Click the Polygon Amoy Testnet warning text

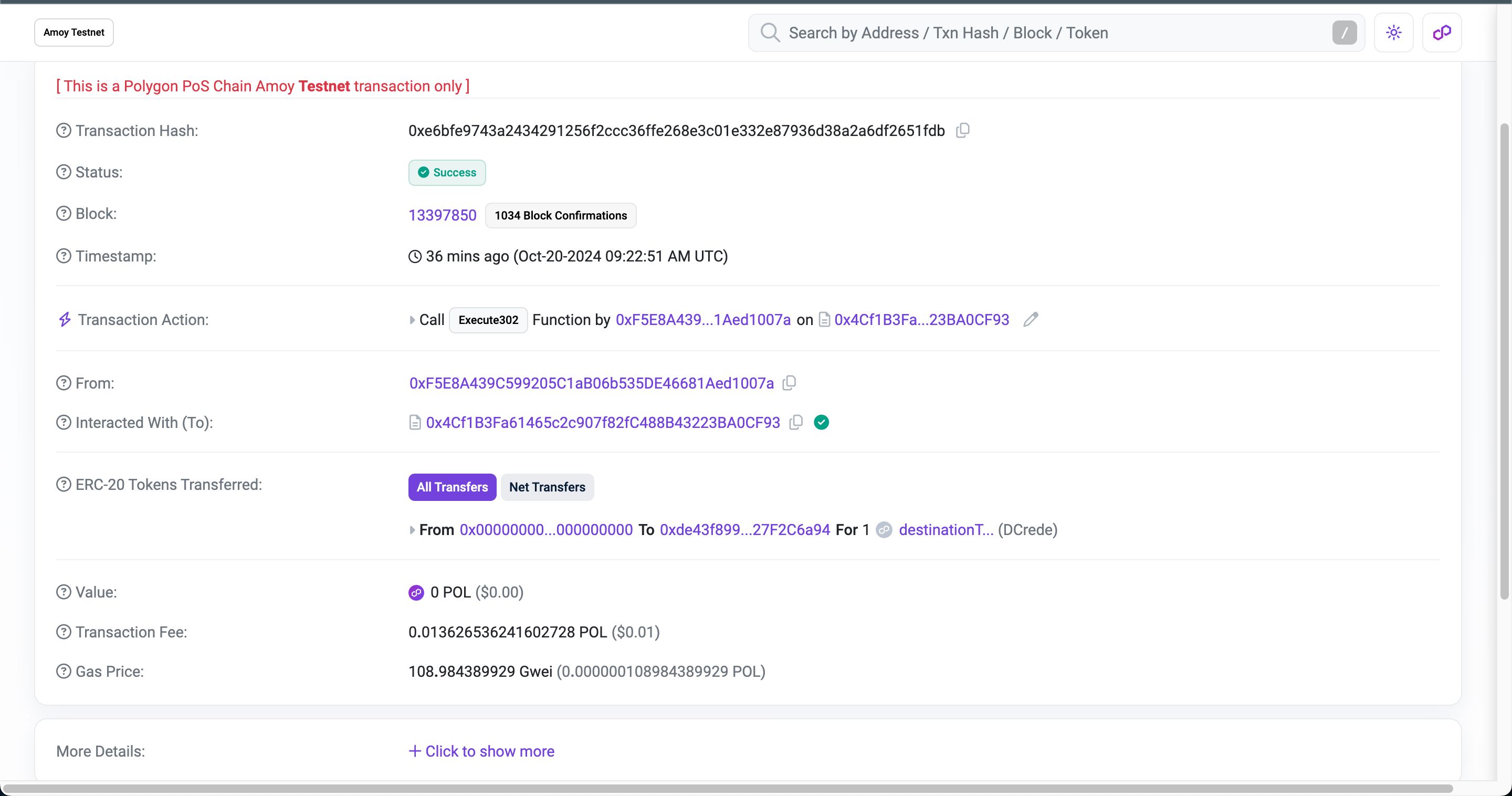262,86
